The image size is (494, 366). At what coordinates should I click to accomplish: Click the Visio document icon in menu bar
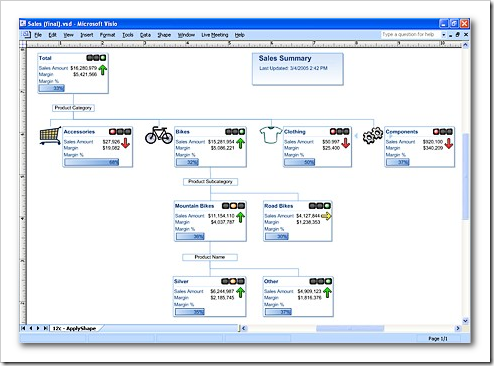click(26, 34)
